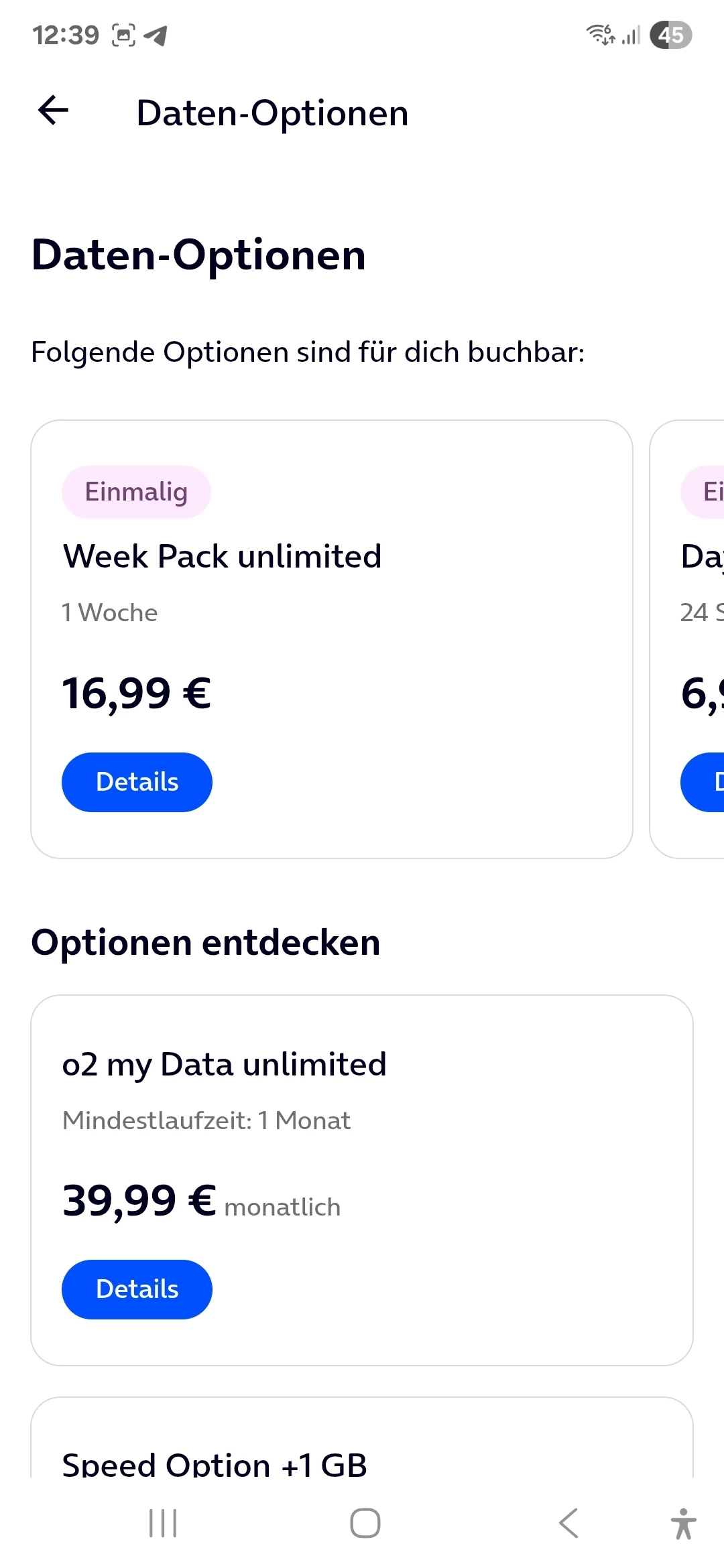The height and width of the screenshot is (1568, 724).
Task: Tap the partially visible Day Pack Details button
Action: [x=705, y=782]
